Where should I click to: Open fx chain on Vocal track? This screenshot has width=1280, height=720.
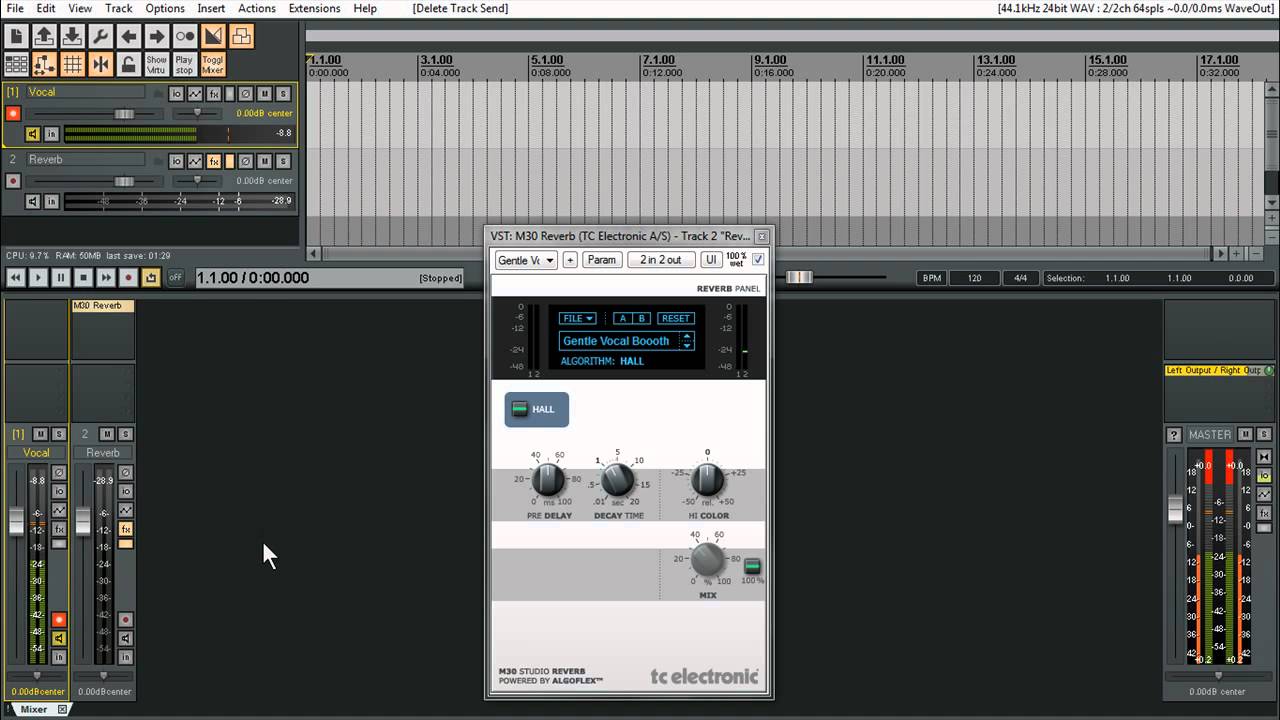[213, 93]
